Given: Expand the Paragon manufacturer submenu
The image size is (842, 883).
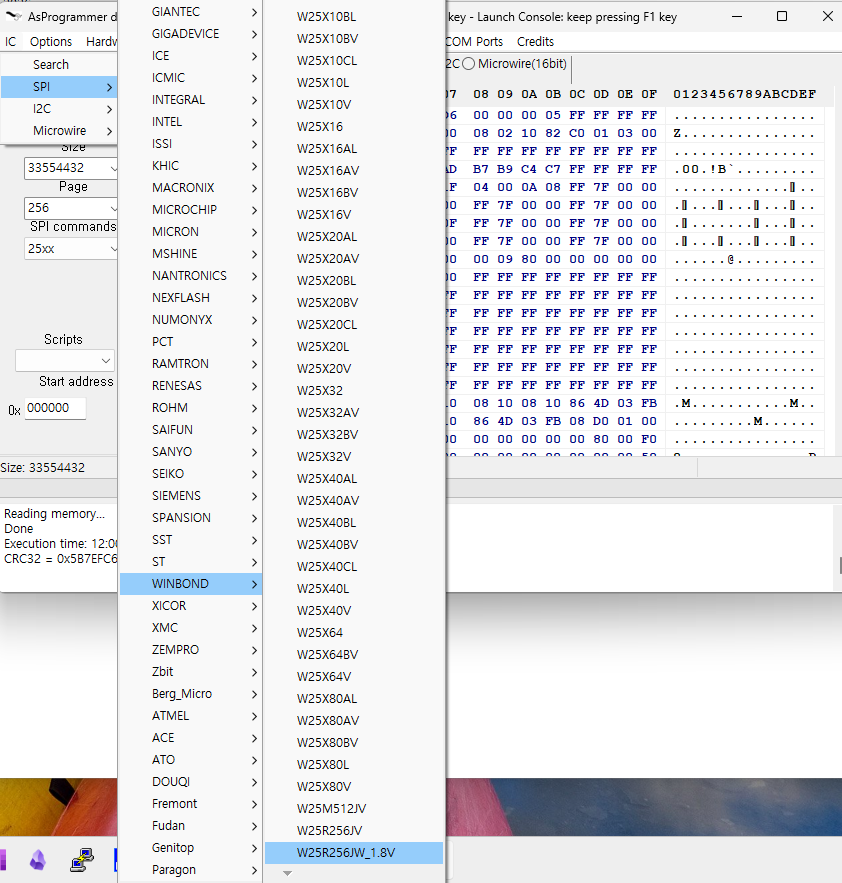Looking at the screenshot, I should point(191,869).
